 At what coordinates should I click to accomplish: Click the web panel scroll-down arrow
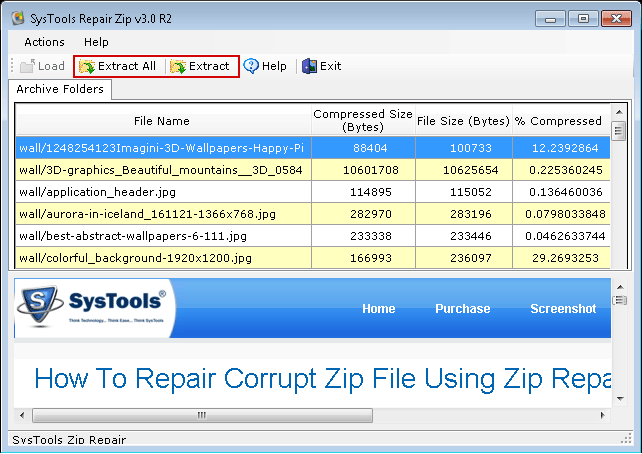pyautogui.click(x=620, y=398)
